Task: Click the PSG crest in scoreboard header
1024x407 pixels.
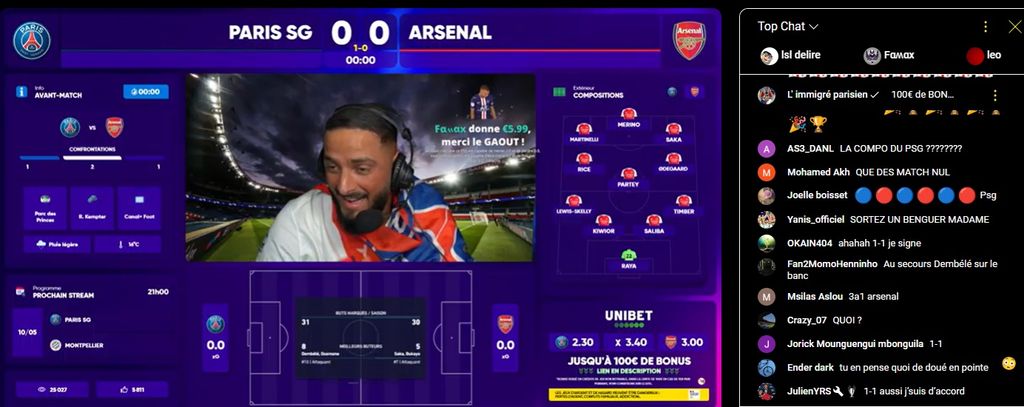Action: coord(31,41)
